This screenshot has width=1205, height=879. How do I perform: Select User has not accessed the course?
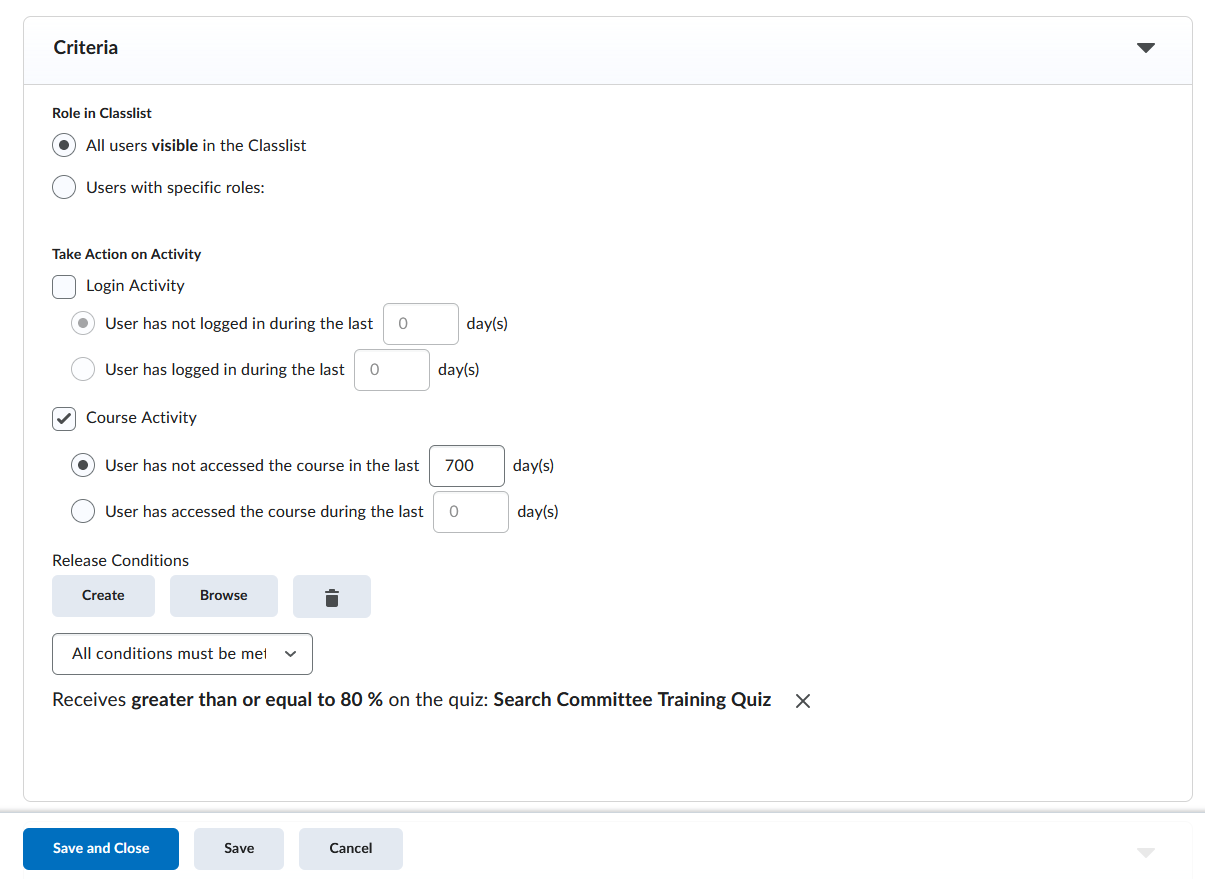click(x=83, y=466)
